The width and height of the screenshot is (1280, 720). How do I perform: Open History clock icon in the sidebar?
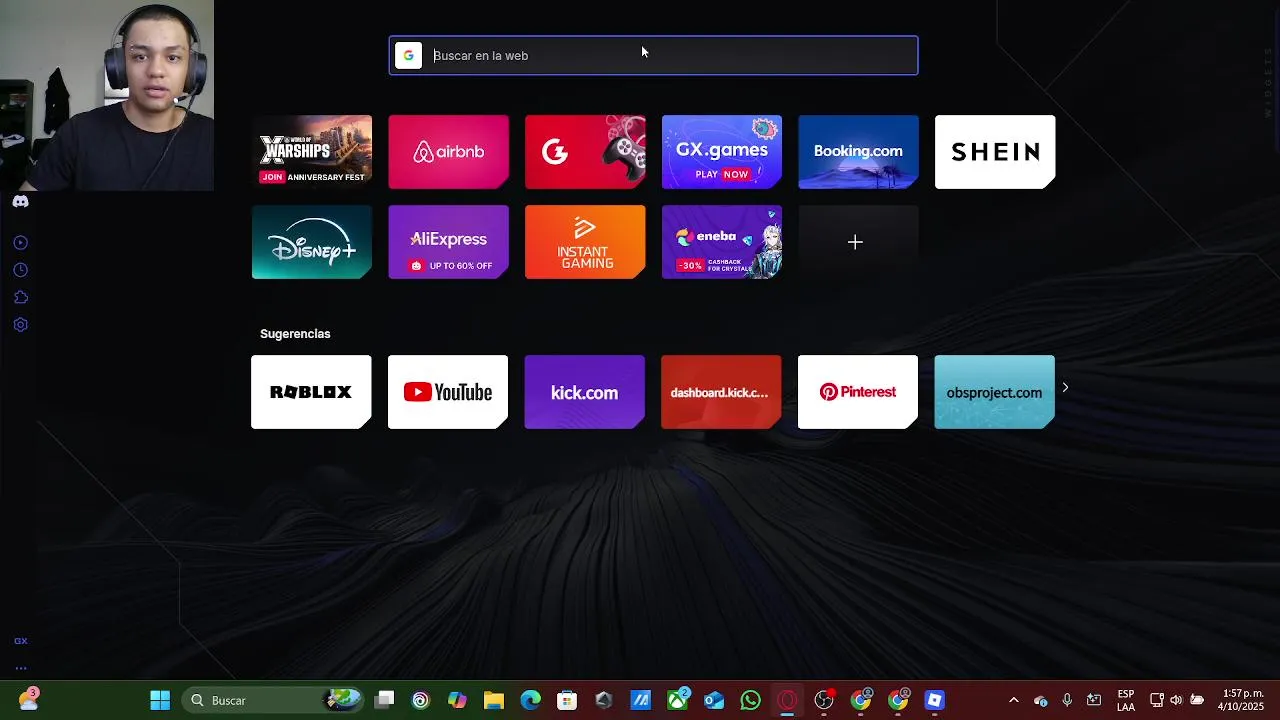tap(20, 270)
